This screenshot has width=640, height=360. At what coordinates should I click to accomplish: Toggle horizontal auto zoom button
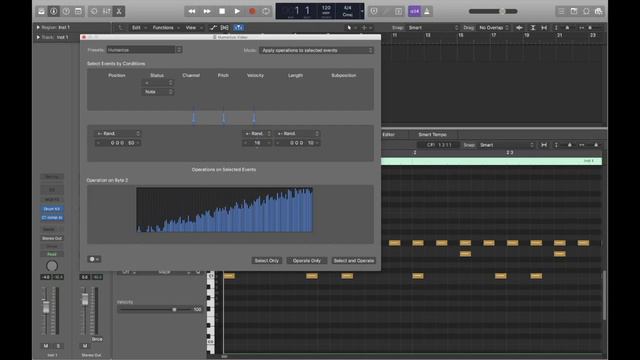544,28
